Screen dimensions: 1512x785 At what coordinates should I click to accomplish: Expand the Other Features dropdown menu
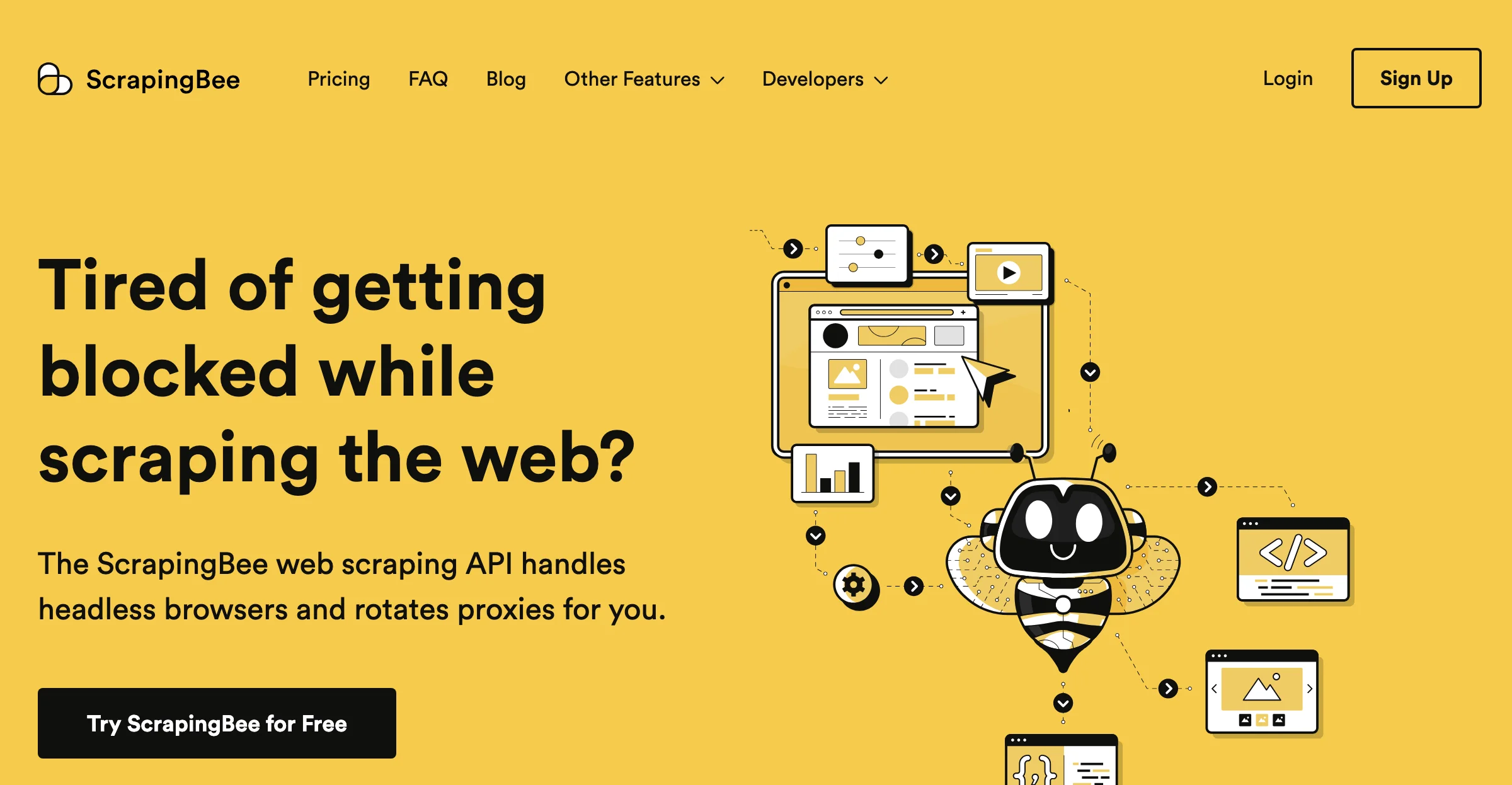click(643, 79)
